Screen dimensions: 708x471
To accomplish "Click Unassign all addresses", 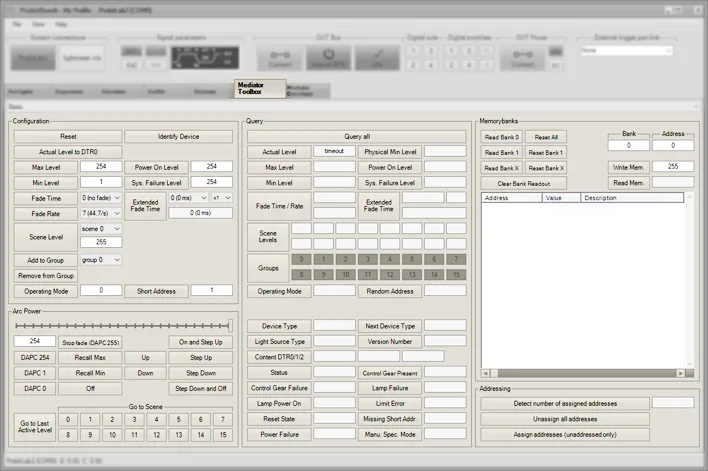I will [x=565, y=419].
